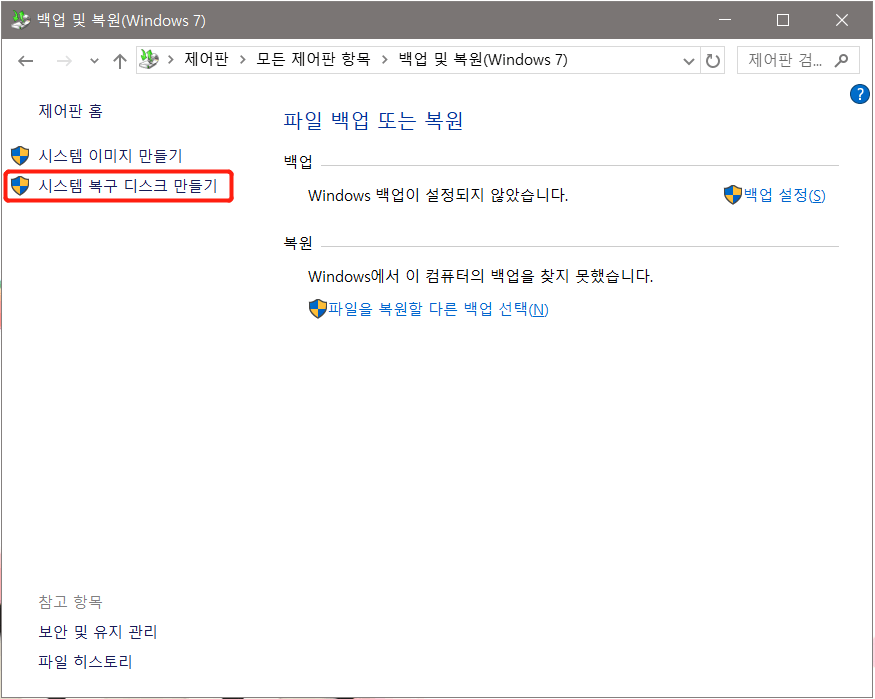Viewport: 875px width, 699px height.
Task: Choose 파일을 복원할 다른 백업 선택(N)
Action: coord(438,309)
